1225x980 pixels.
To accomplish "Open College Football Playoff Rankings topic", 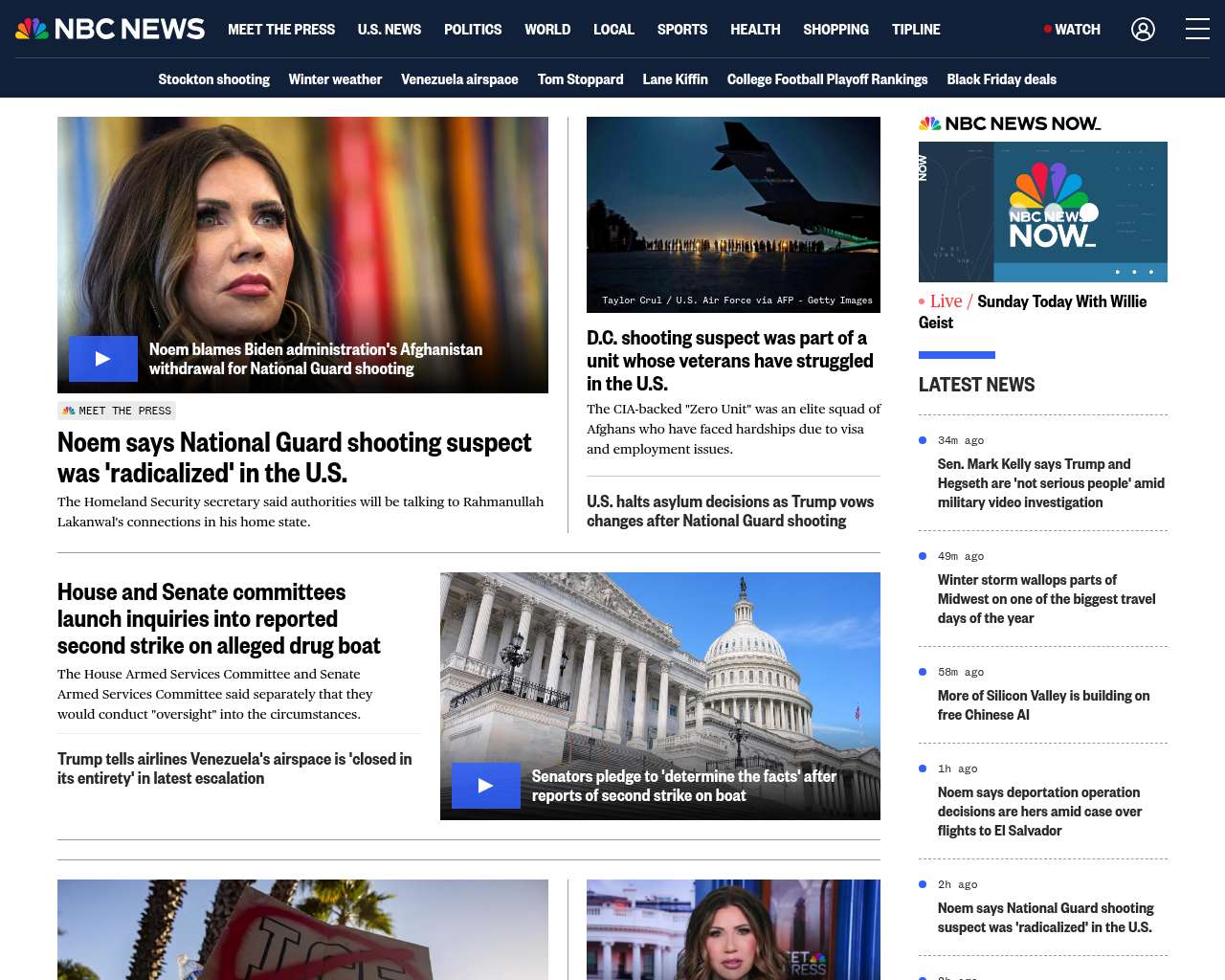I will point(827,79).
